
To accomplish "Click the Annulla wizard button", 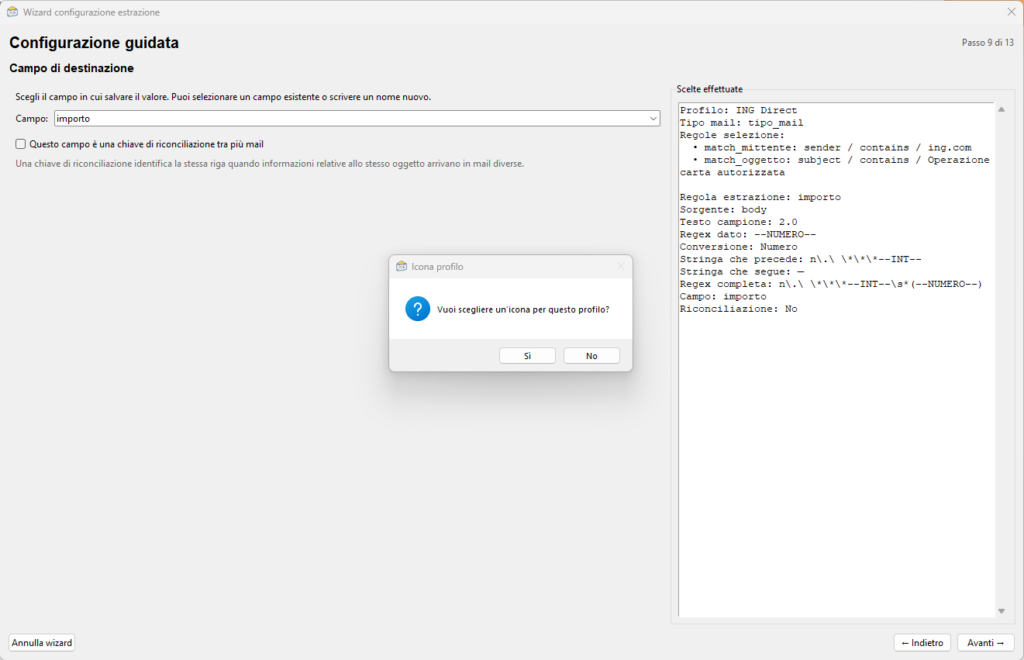I will click(x=42, y=642).
